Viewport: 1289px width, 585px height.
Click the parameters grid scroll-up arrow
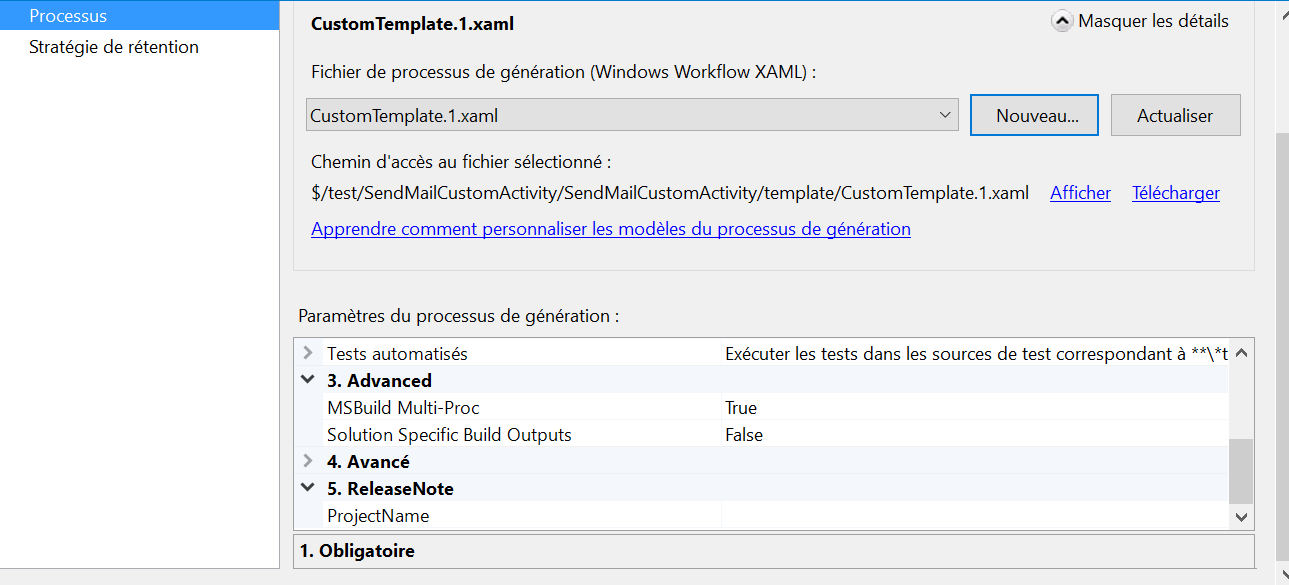[x=1241, y=353]
